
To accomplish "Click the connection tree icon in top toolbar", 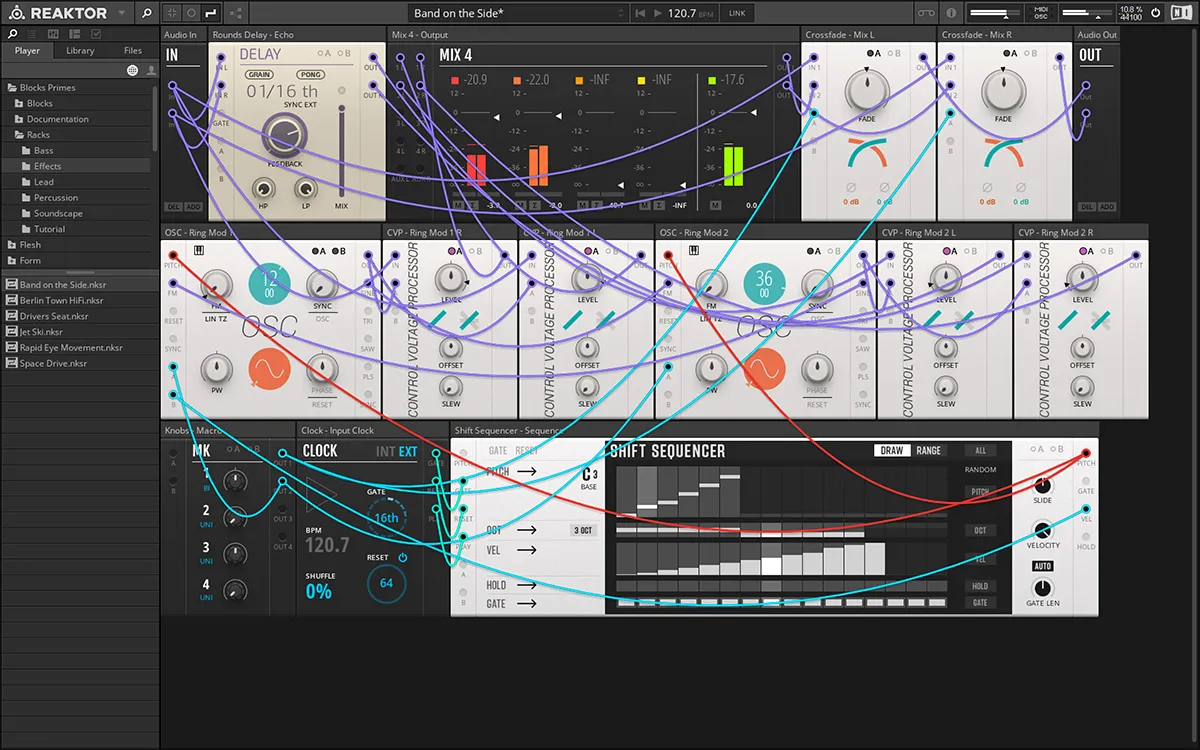I will (x=237, y=14).
